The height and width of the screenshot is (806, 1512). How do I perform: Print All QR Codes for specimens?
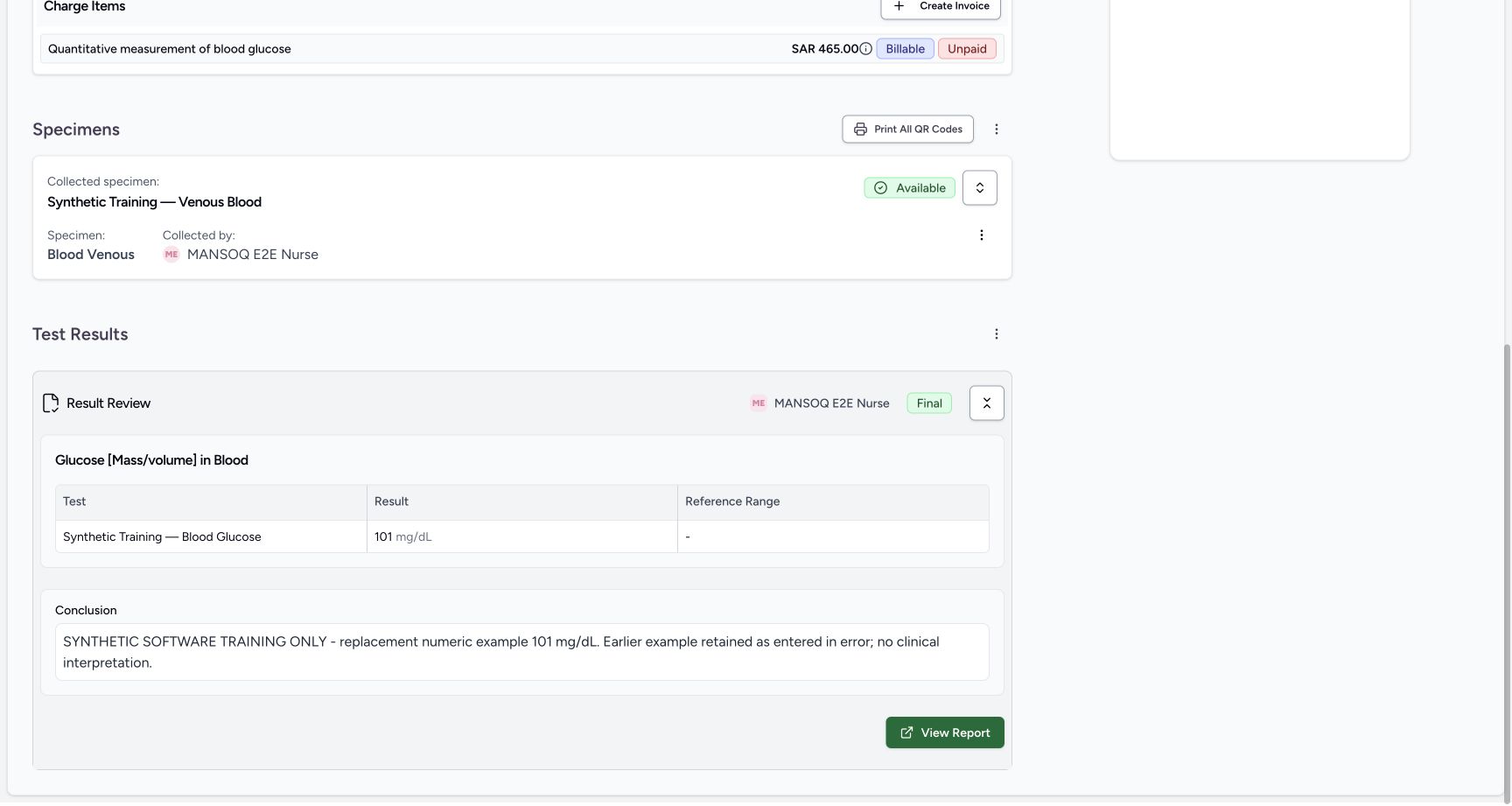click(x=907, y=129)
